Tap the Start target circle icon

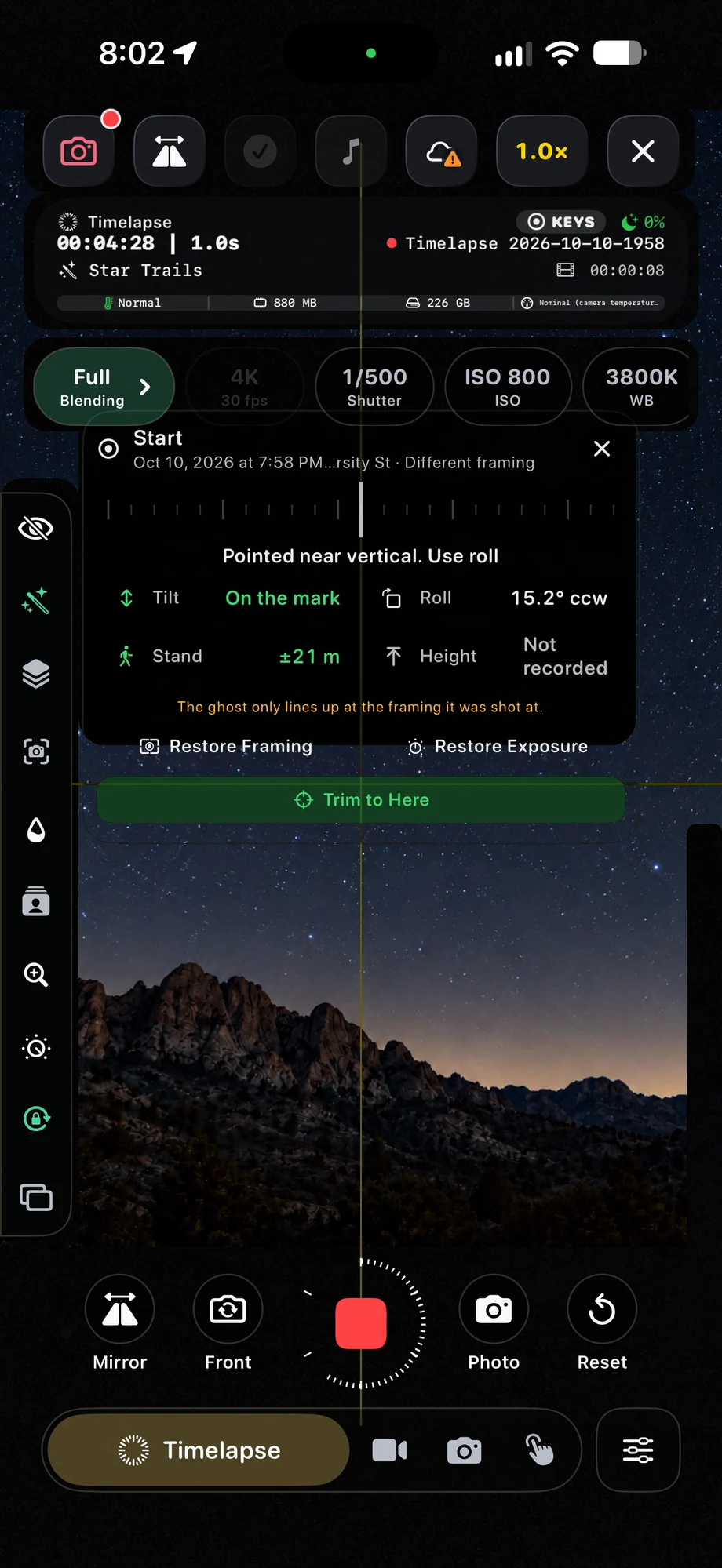(108, 449)
